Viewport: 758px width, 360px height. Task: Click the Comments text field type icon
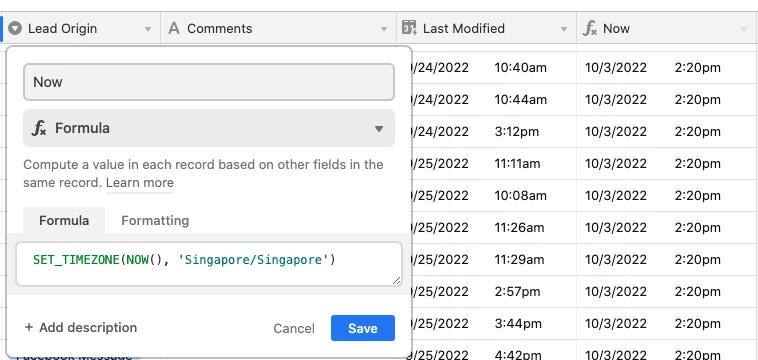tap(174, 29)
